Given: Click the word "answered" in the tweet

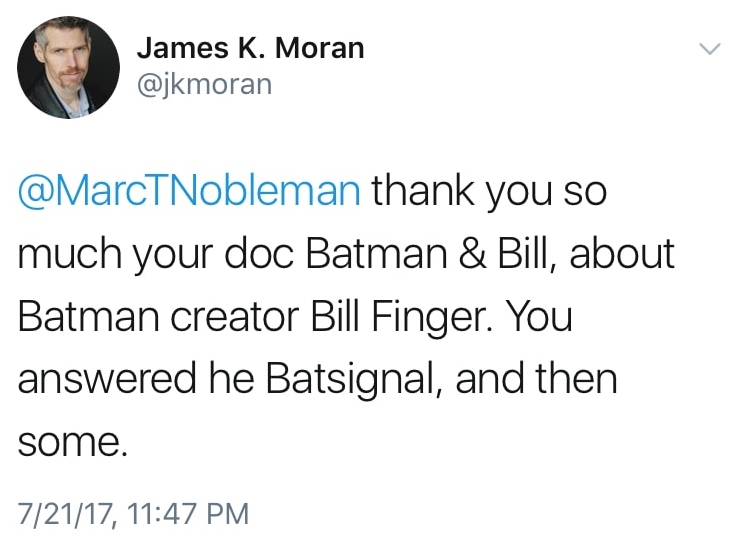Looking at the screenshot, I should pyautogui.click(x=96, y=380).
